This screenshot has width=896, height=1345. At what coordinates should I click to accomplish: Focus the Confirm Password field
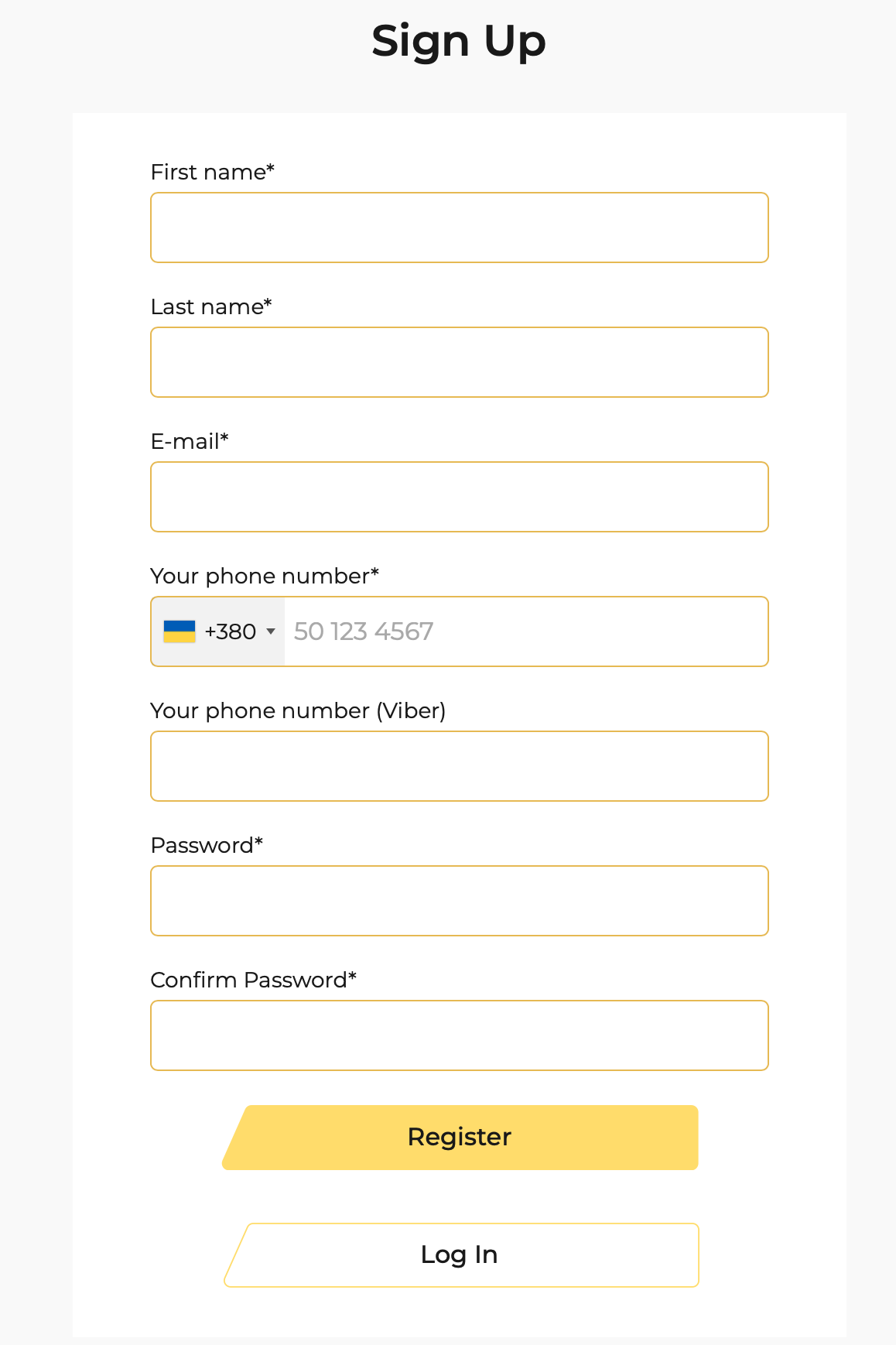coord(460,1035)
